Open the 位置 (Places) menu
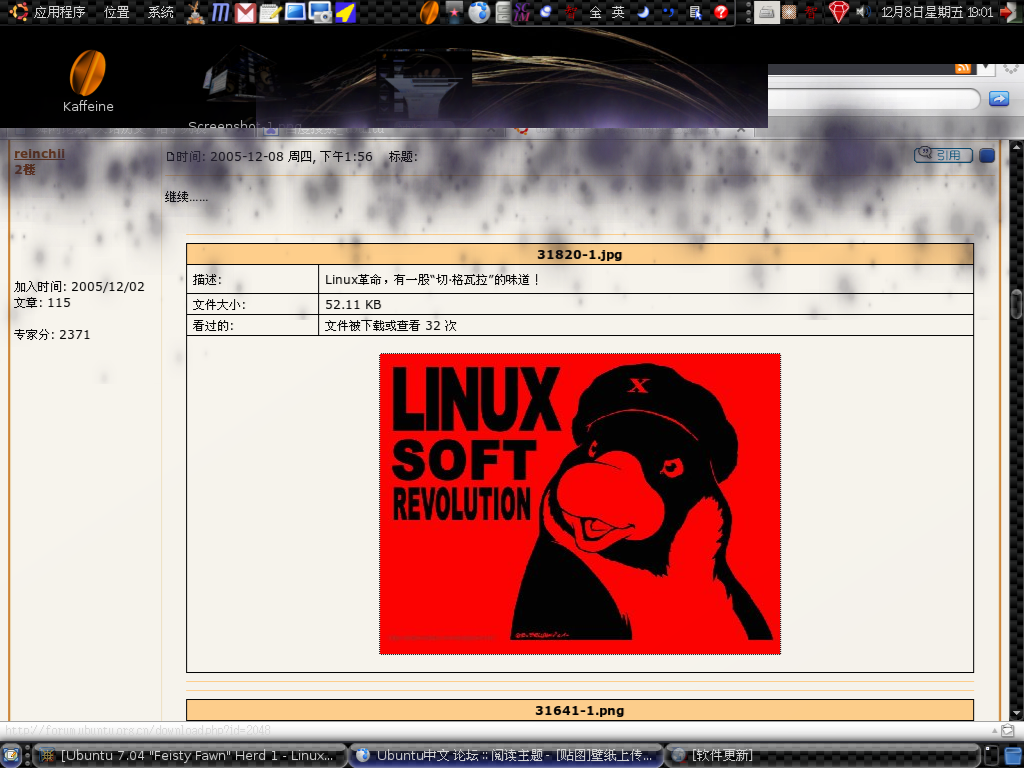 pyautogui.click(x=116, y=12)
